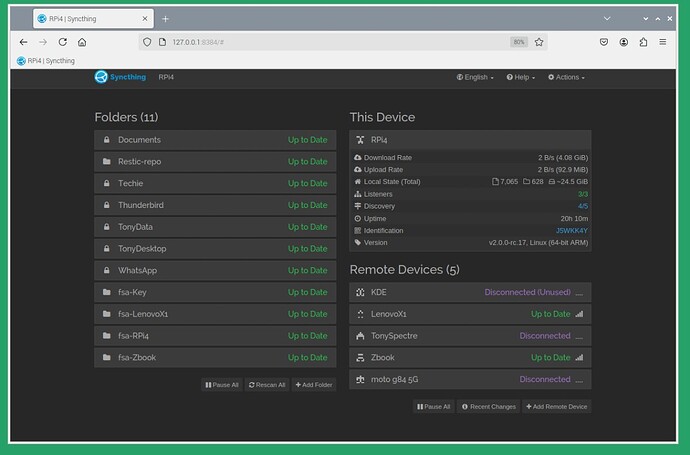Click the KDE device icon

pos(360,292)
